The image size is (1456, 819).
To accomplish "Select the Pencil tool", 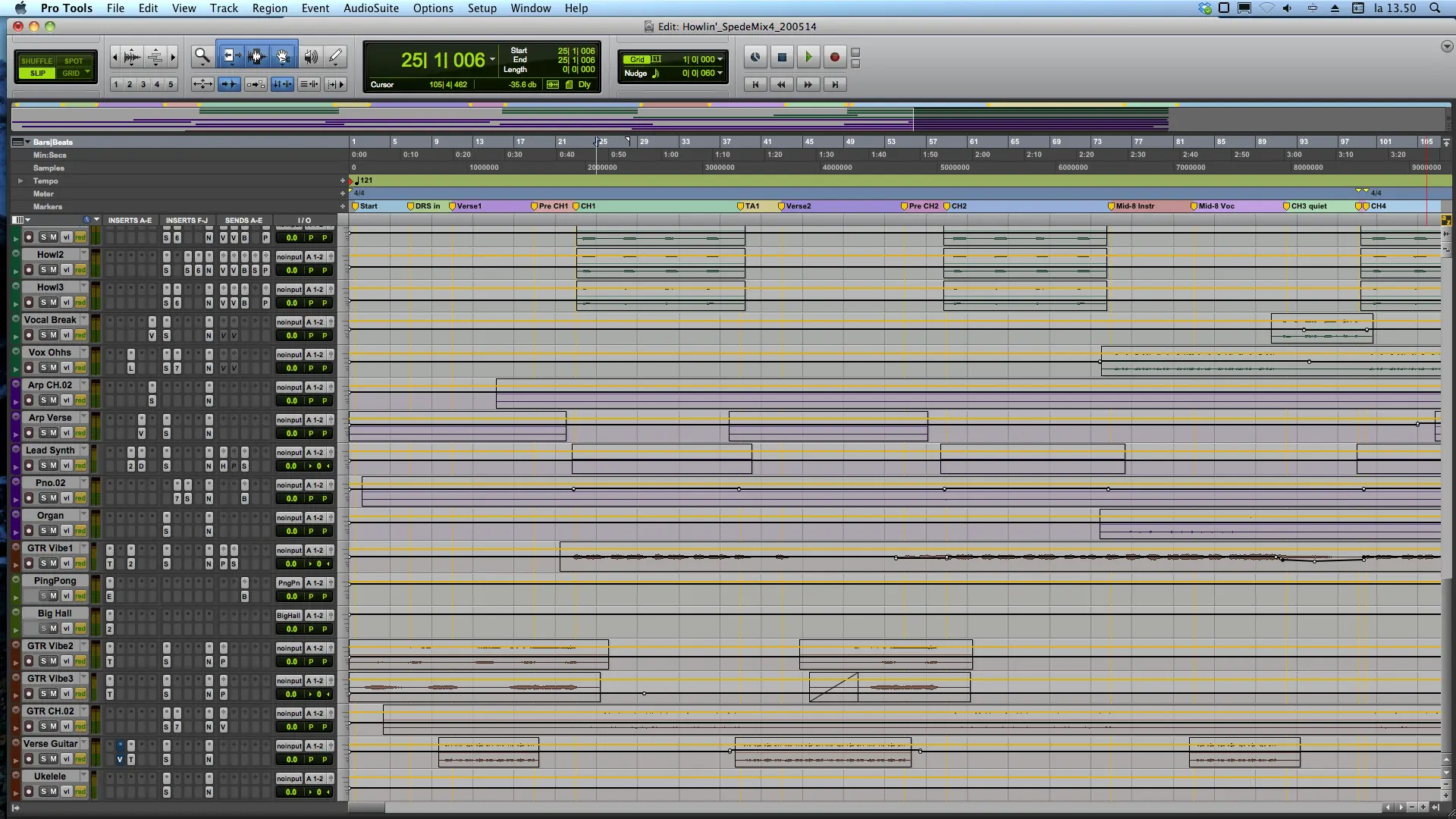I will (336, 56).
